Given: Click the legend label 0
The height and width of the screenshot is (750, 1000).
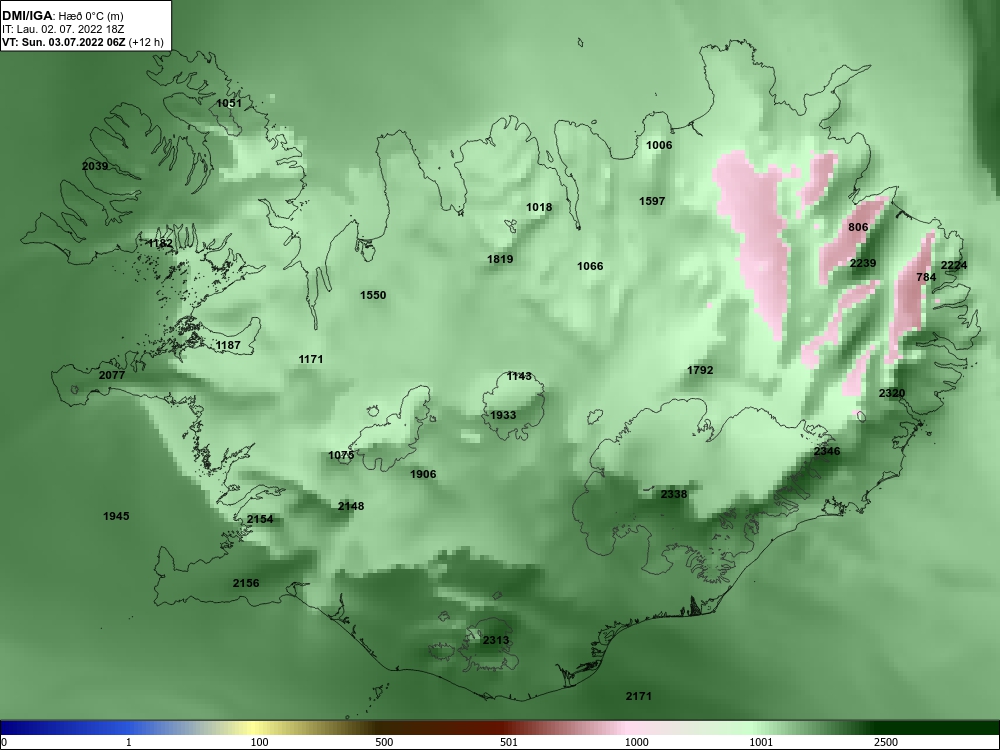Looking at the screenshot, I should 3,742.
